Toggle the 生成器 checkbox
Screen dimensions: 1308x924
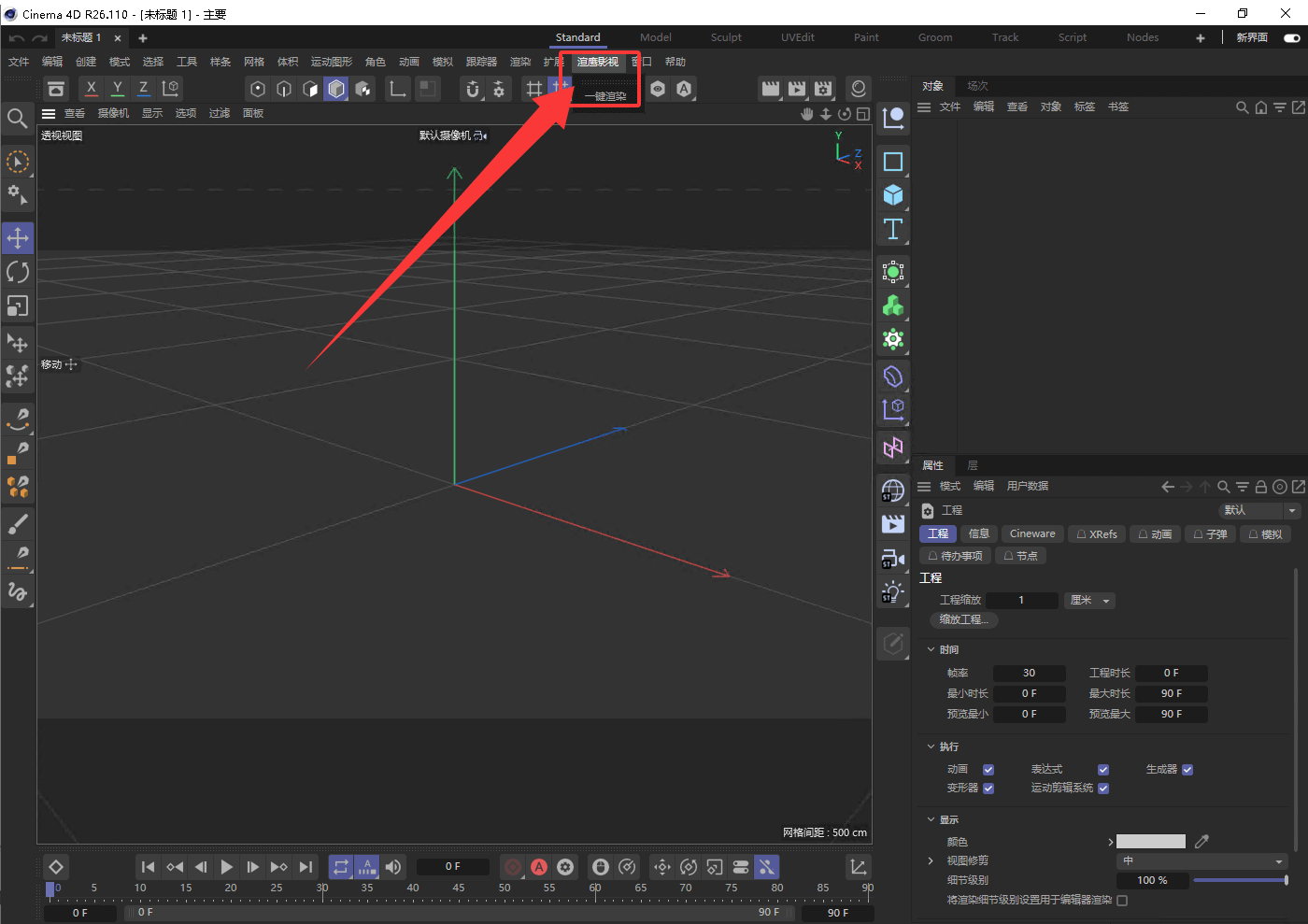tap(1187, 770)
